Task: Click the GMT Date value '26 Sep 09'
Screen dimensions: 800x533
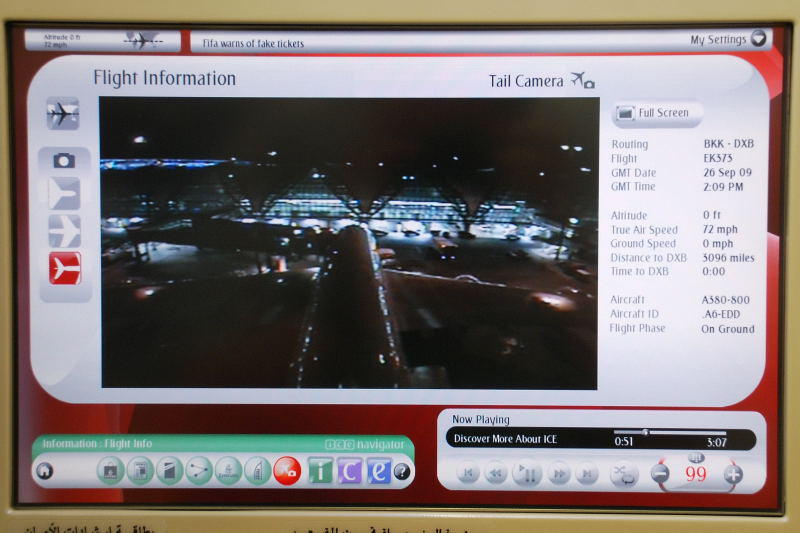Action: click(x=728, y=172)
